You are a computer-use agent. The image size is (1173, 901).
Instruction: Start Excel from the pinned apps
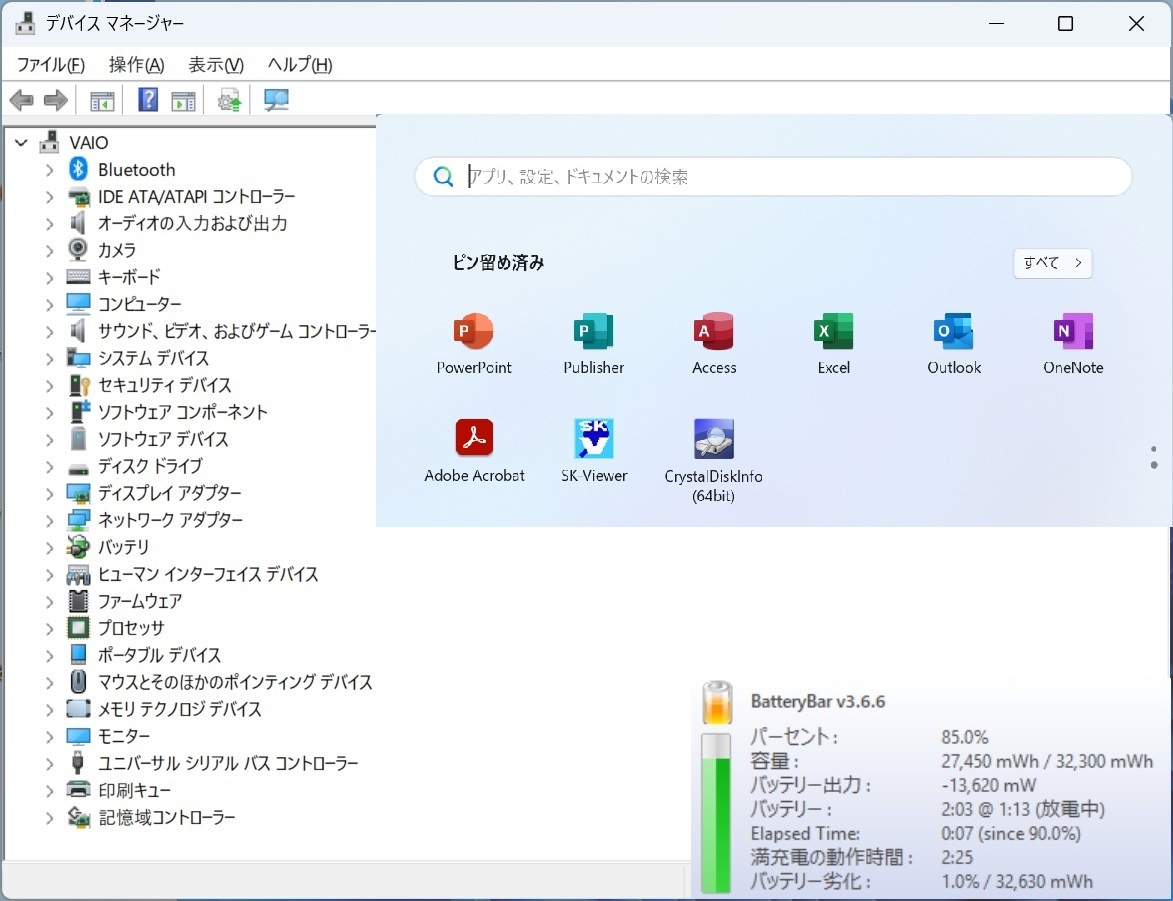pyautogui.click(x=833, y=343)
